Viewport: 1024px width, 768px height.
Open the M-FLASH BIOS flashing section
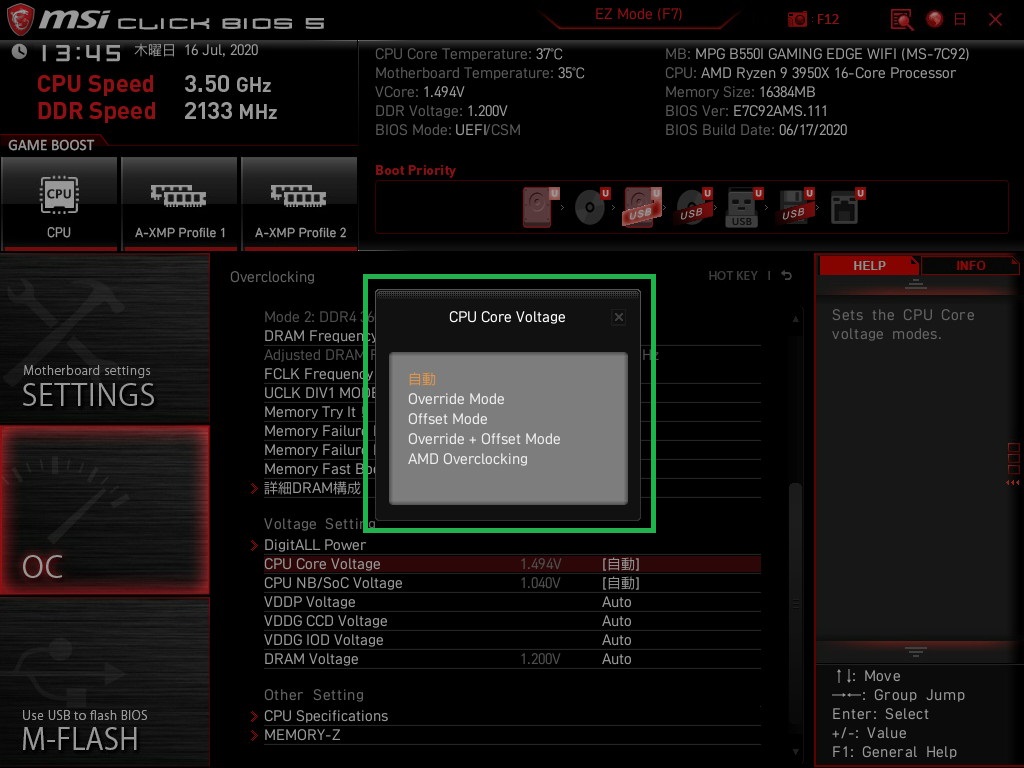(104, 682)
